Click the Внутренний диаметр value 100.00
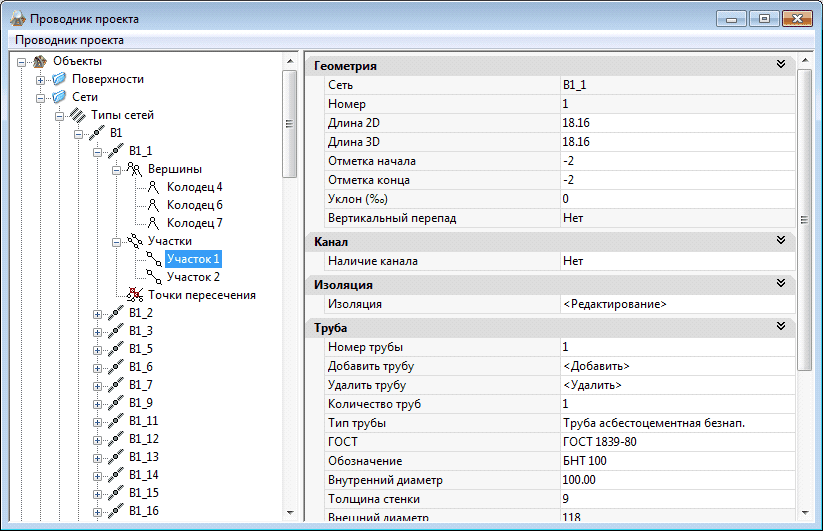Image resolution: width=823 pixels, height=531 pixels. point(578,480)
